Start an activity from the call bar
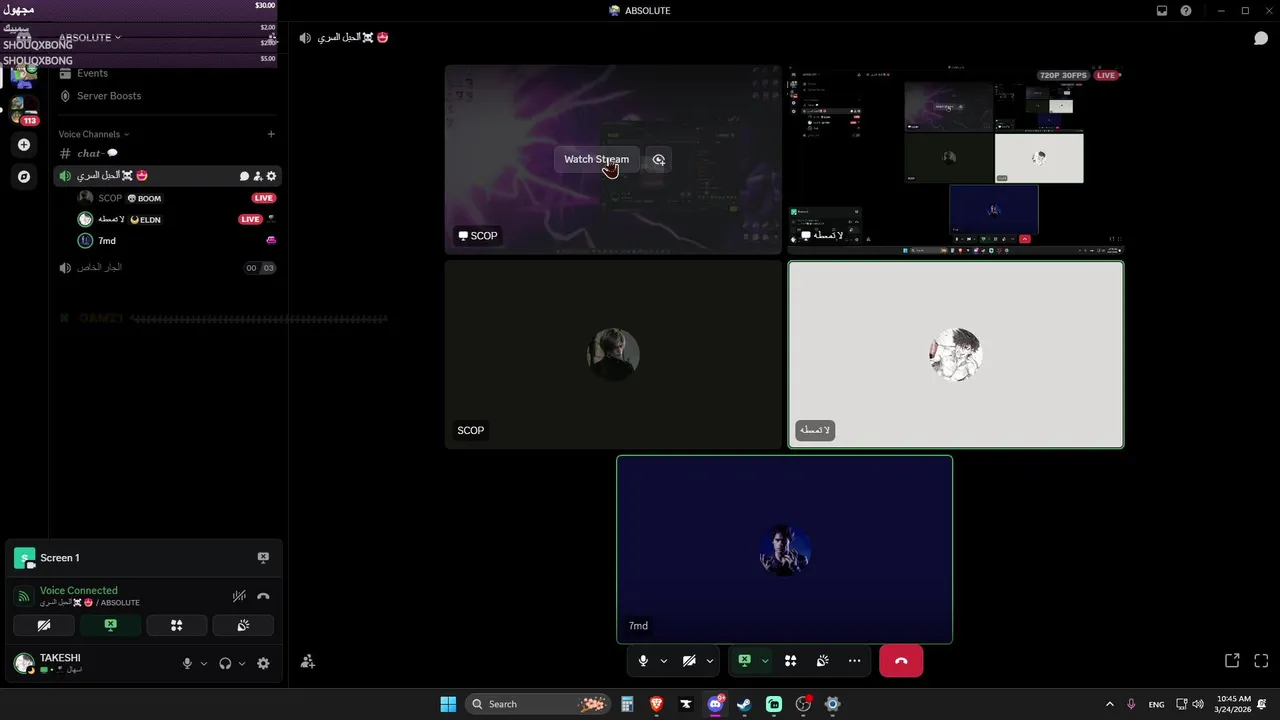The width and height of the screenshot is (1280, 720). [790, 661]
